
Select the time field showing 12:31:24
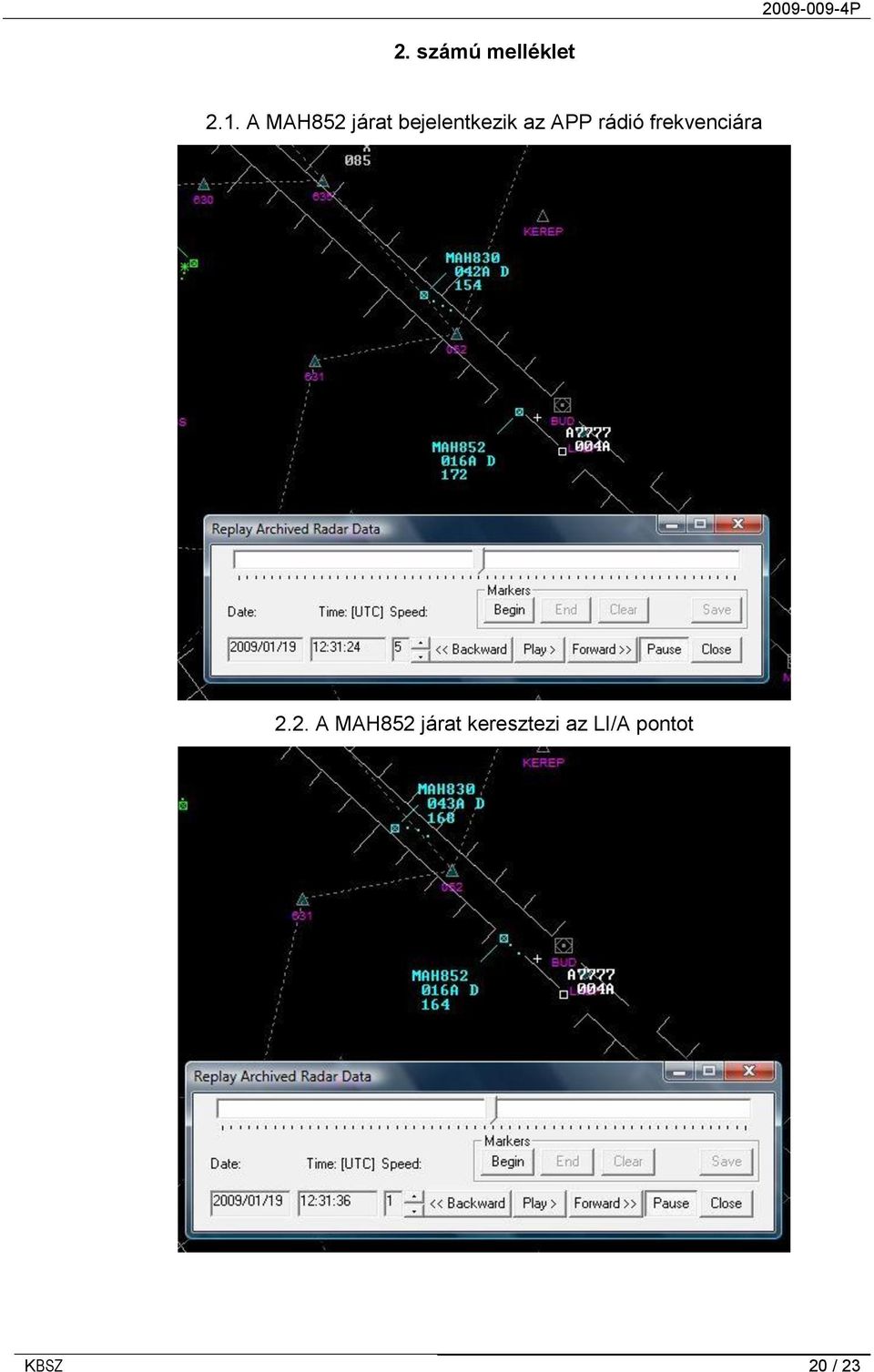(348, 648)
